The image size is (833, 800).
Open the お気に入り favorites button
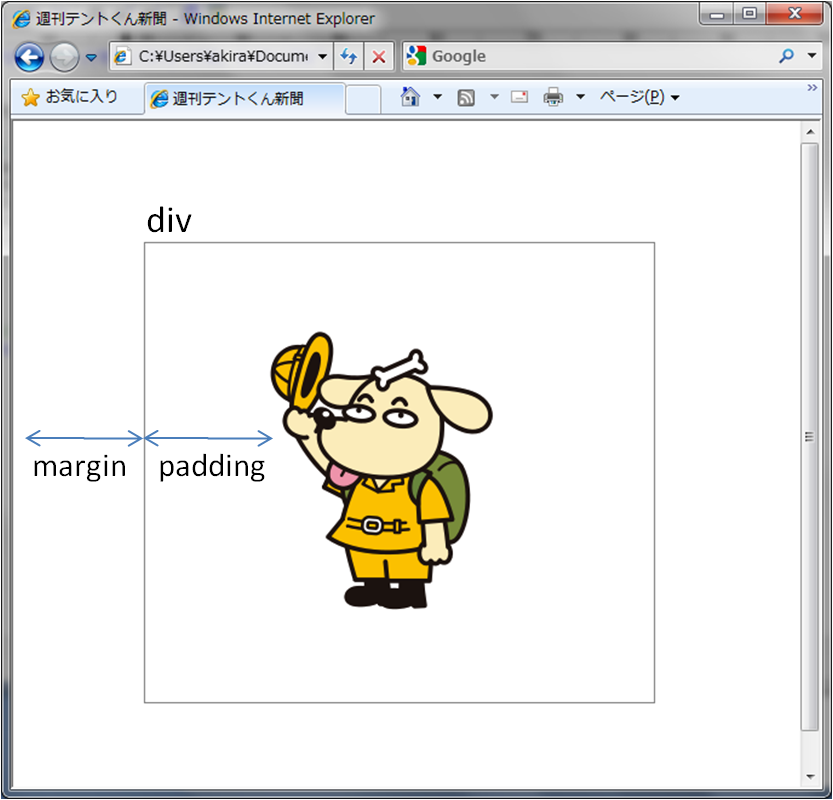[70, 97]
